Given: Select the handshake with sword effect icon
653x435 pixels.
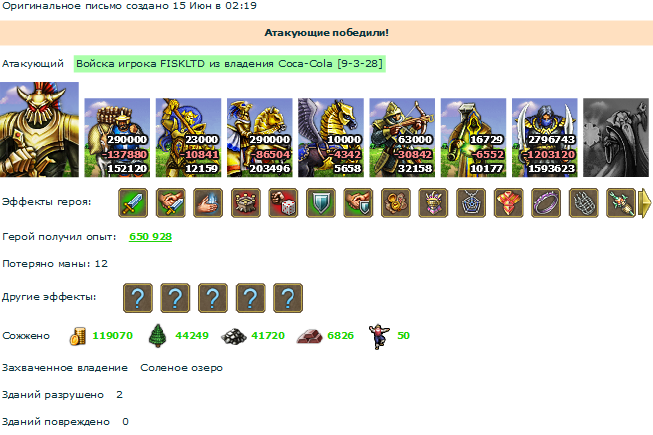Looking at the screenshot, I should click(170, 203).
